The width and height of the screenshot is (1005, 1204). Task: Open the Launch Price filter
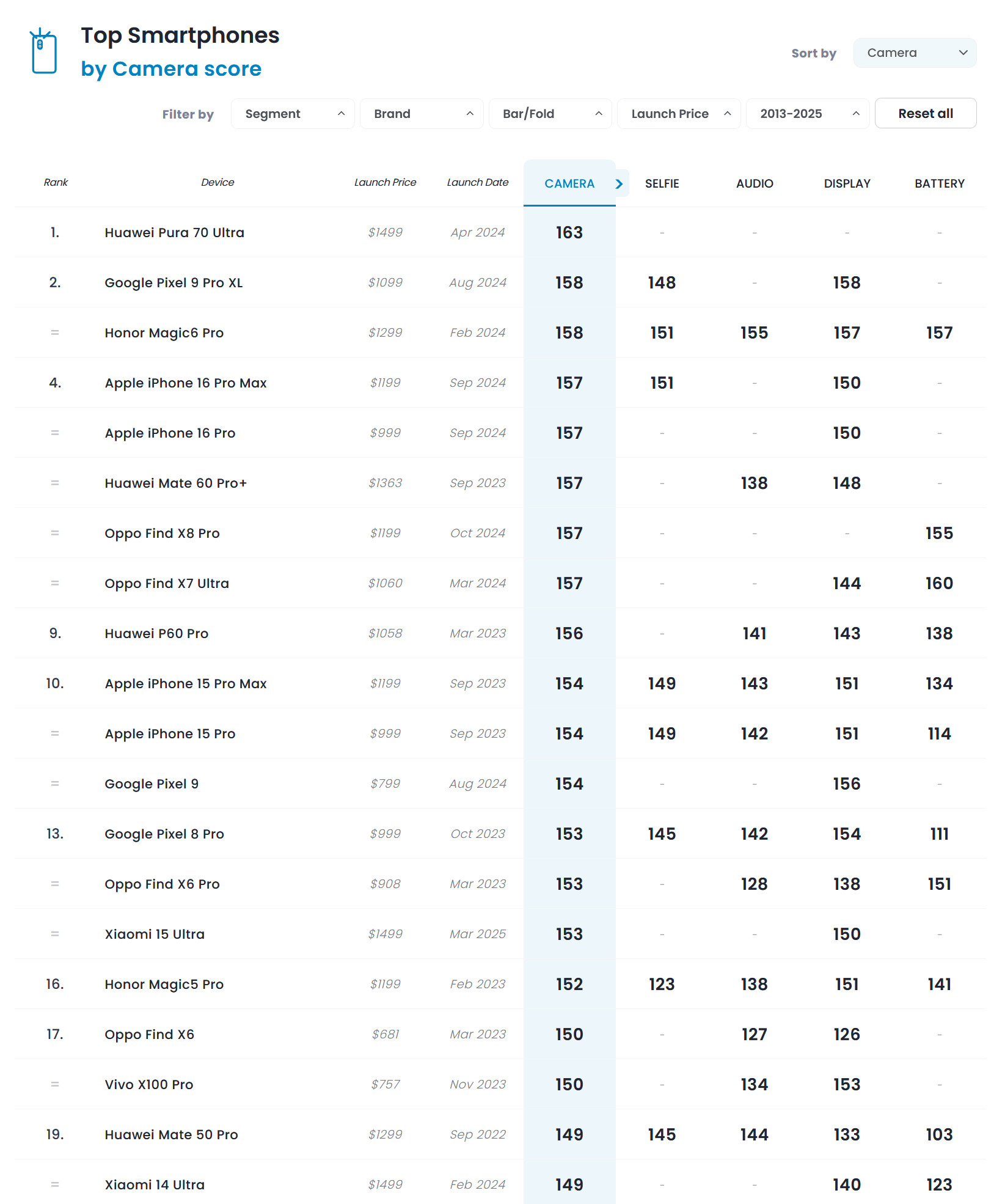[x=679, y=114]
